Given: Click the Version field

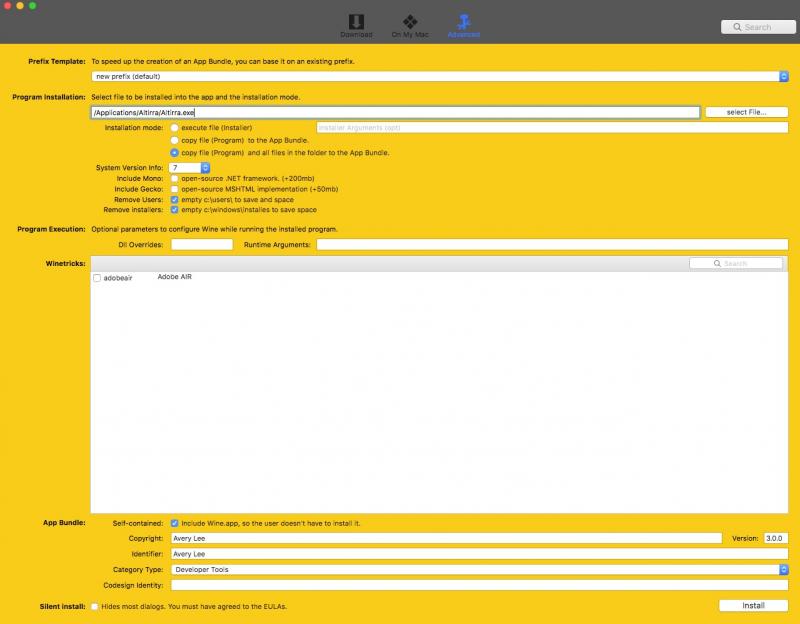Looking at the screenshot, I should point(776,538).
